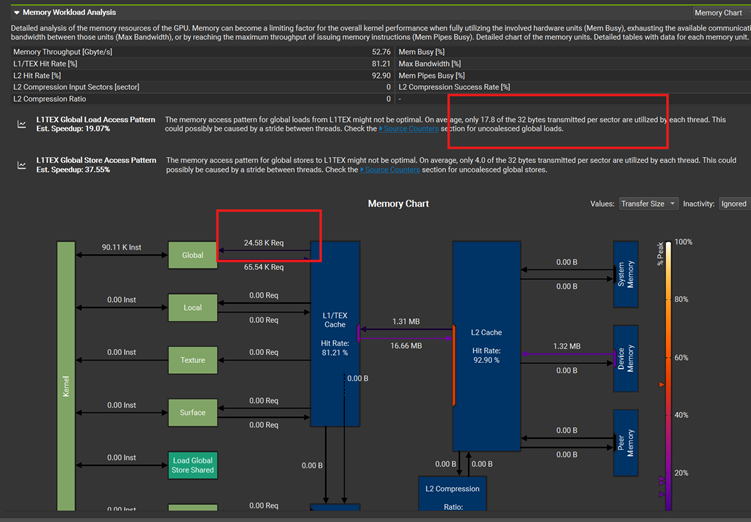The width and height of the screenshot is (751, 522).
Task: Click the 16.66 MB transfer label
Action: [x=406, y=346]
